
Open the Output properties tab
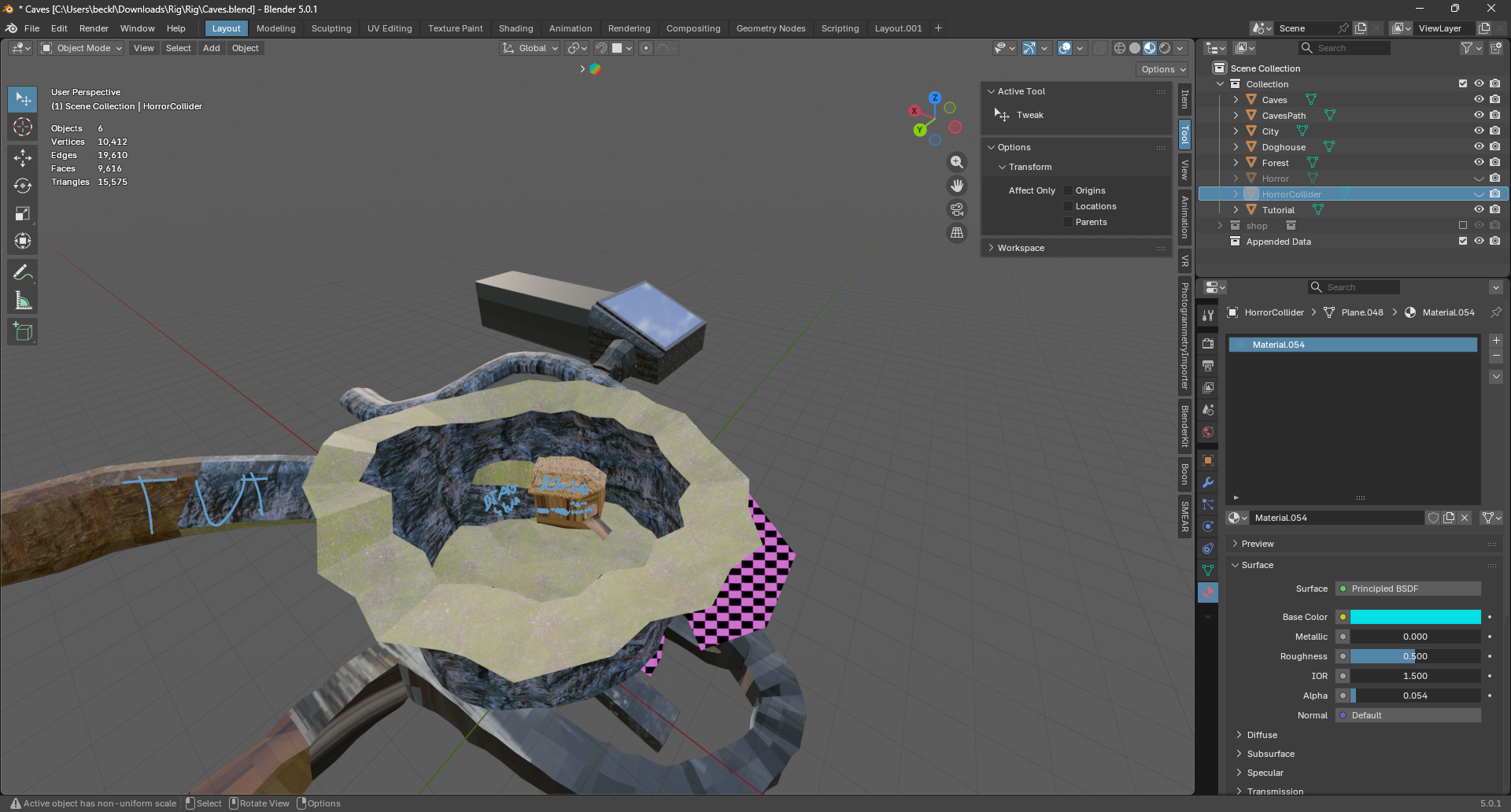pyautogui.click(x=1208, y=366)
